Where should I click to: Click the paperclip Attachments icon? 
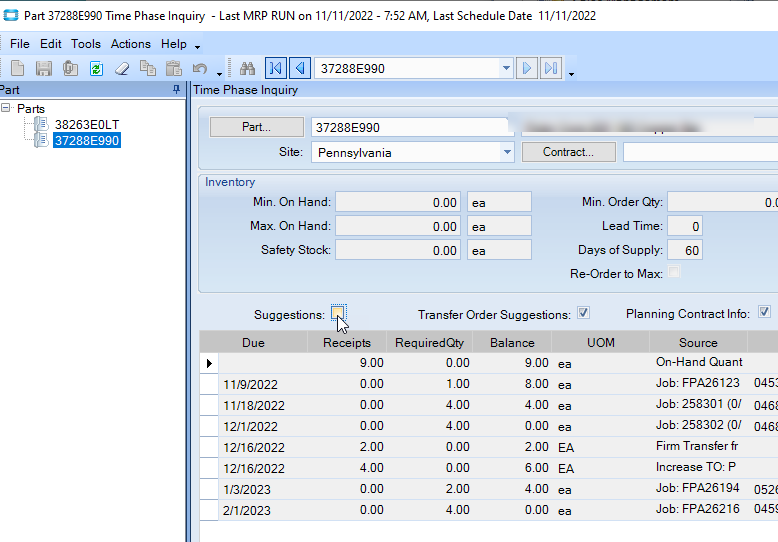[70, 68]
